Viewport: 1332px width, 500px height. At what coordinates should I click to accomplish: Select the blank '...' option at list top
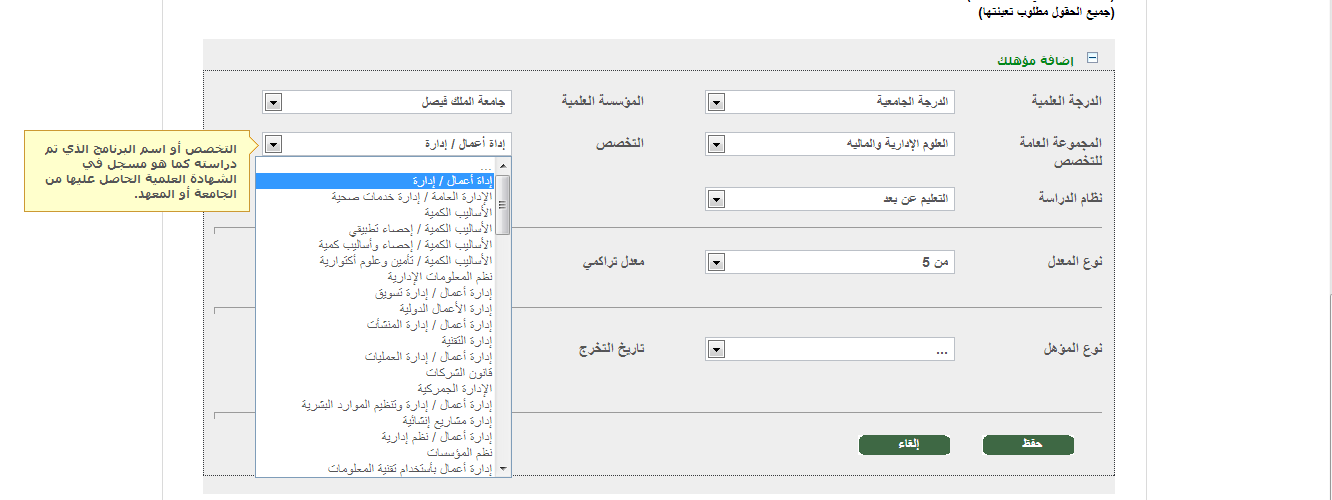(x=486, y=166)
